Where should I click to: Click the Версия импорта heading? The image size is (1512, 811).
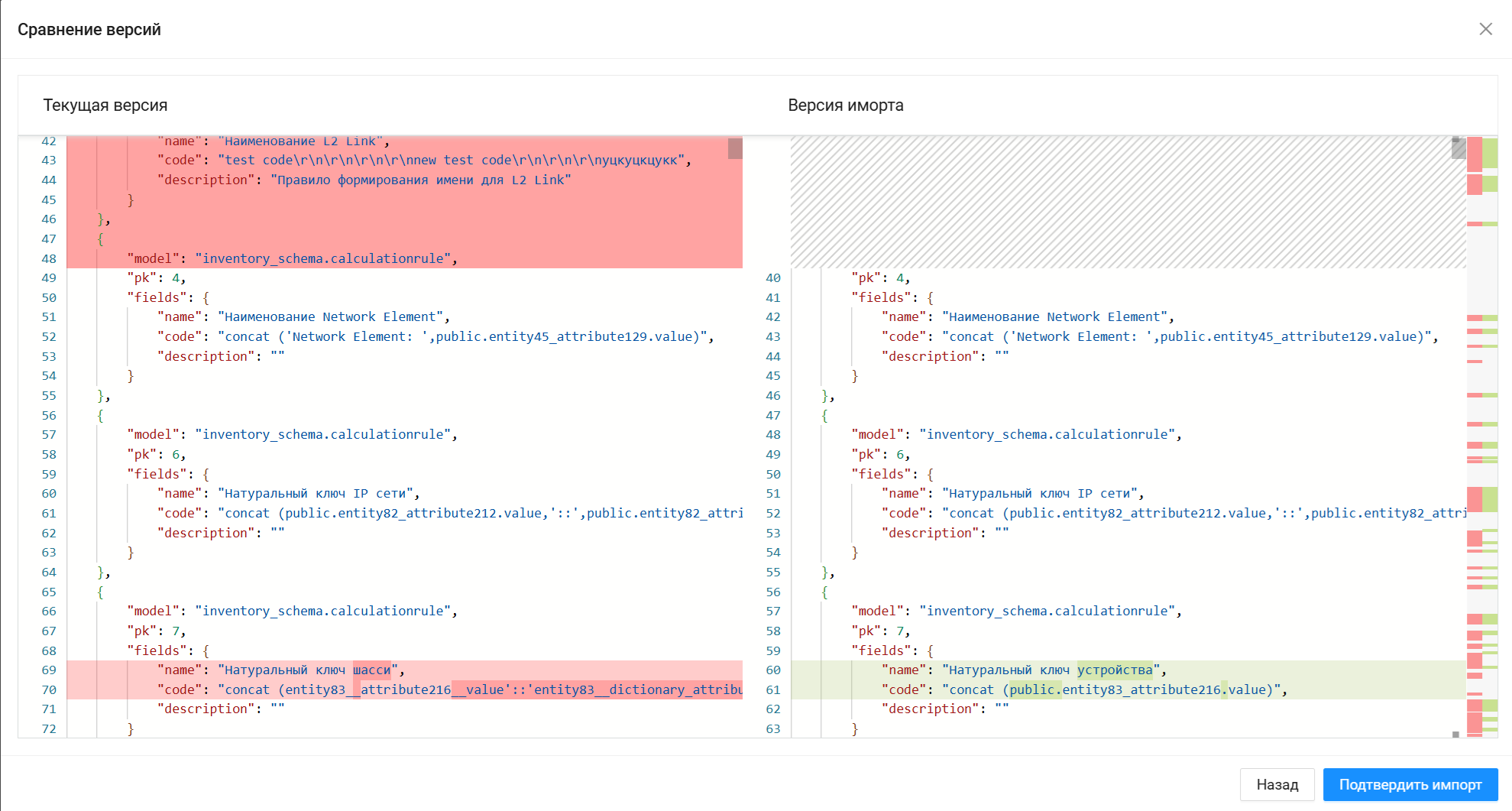click(x=845, y=105)
